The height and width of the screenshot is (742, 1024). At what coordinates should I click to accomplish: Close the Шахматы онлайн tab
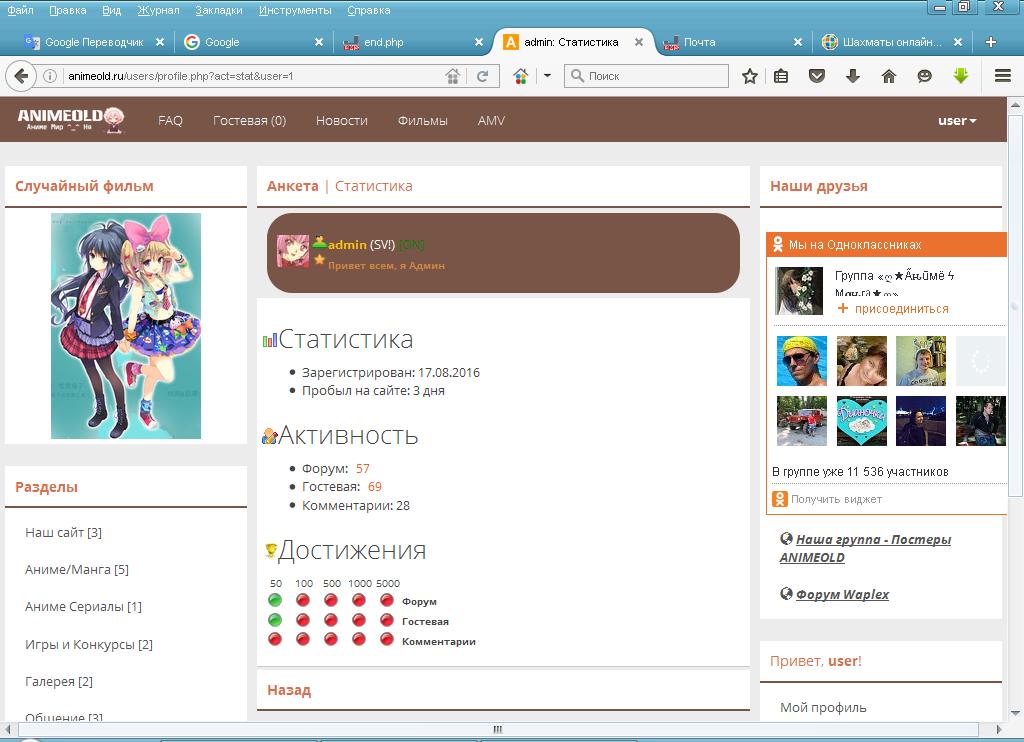coord(957,42)
